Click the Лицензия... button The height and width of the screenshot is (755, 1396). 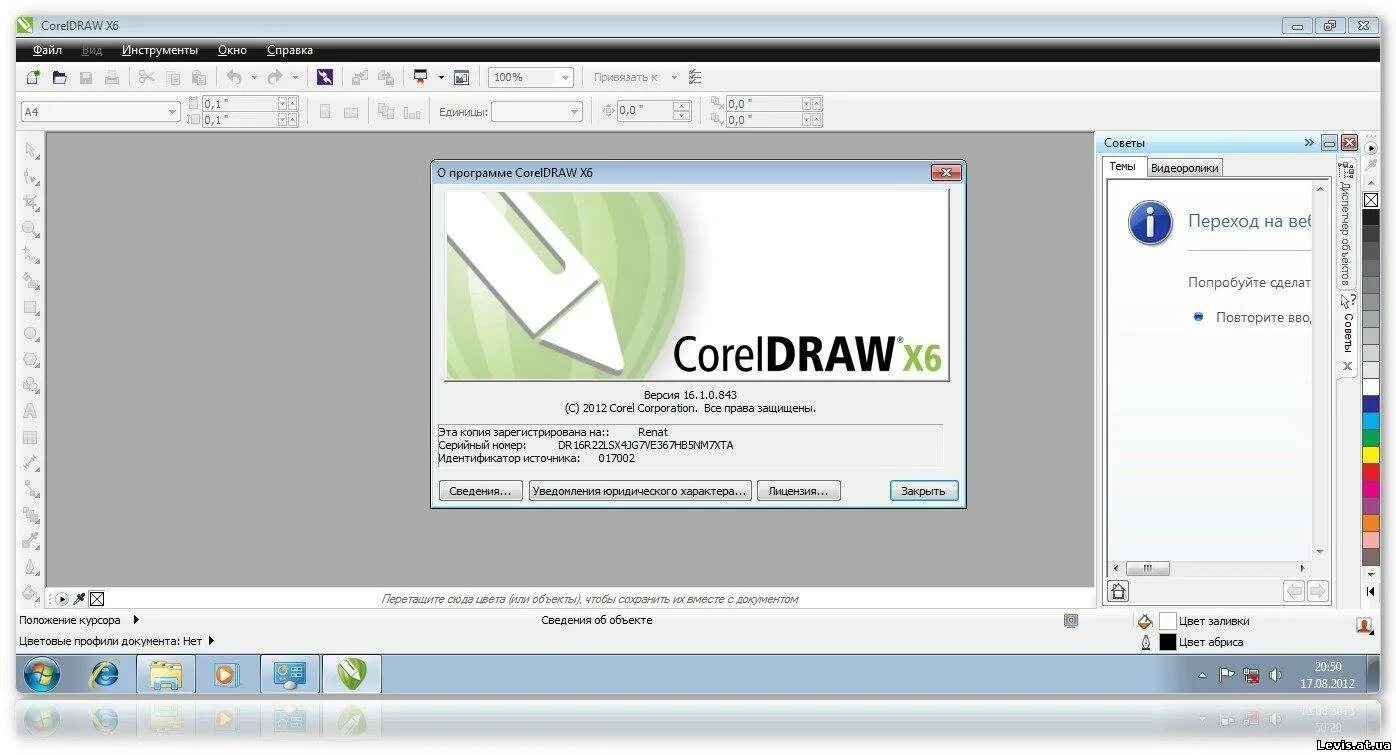tap(798, 491)
